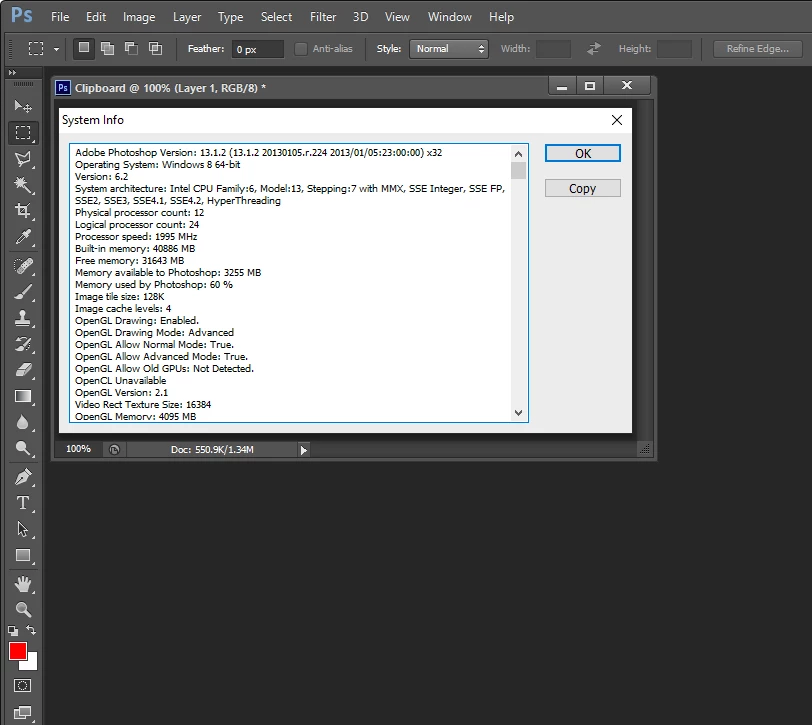Expand the collapsed toolbox panel arrows

[12, 72]
